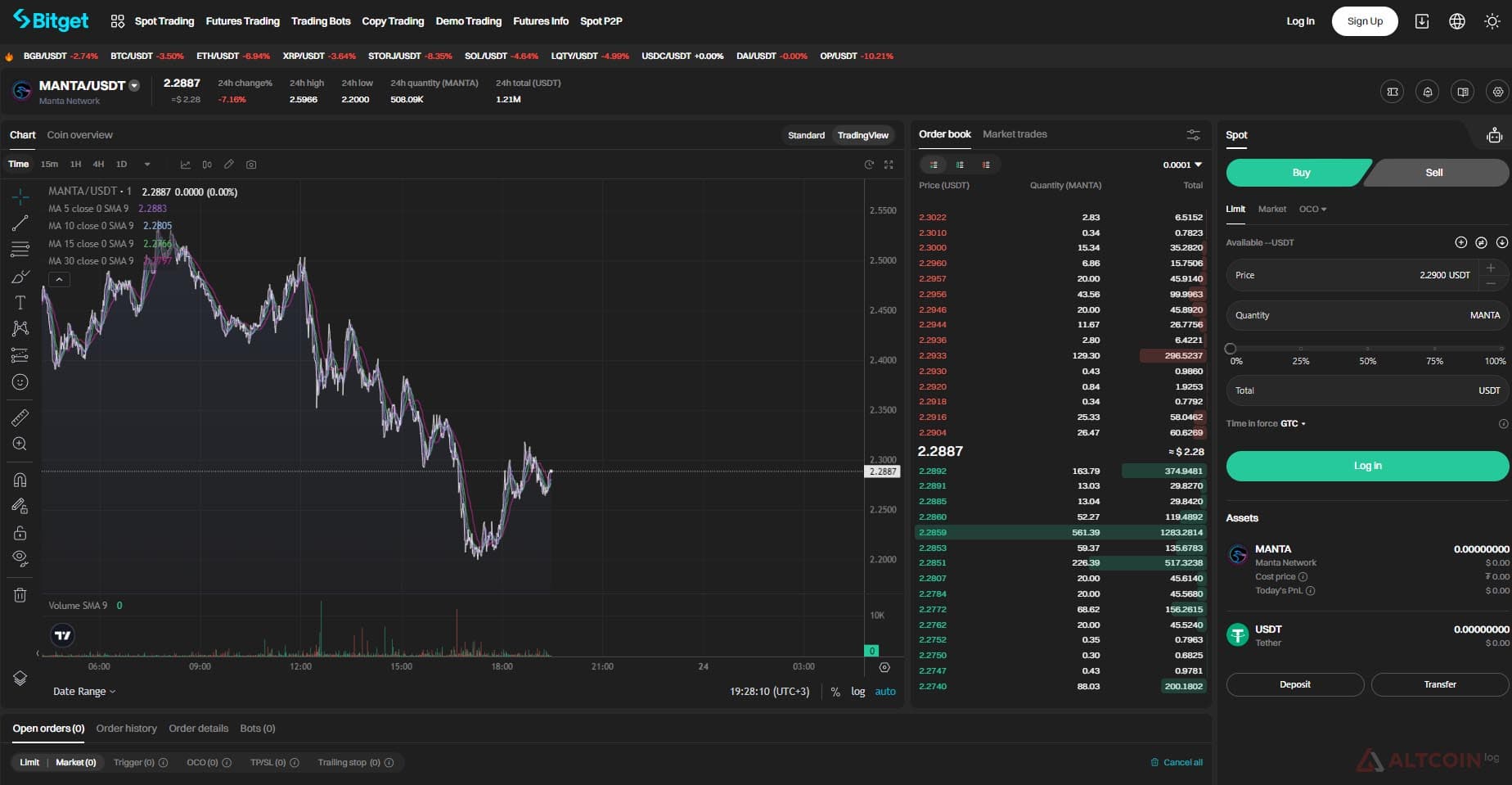Take a chart snapshot with camera icon

[x=251, y=165]
